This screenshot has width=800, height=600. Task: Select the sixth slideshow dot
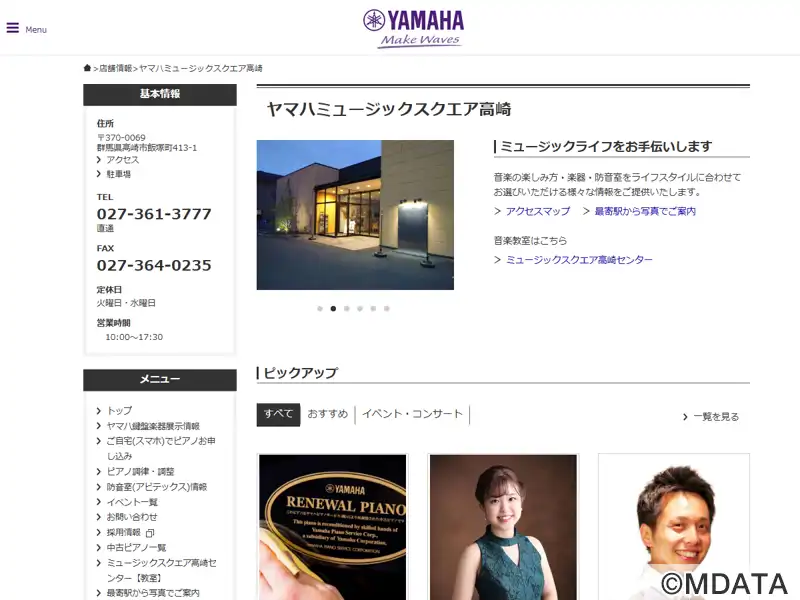[387, 309]
